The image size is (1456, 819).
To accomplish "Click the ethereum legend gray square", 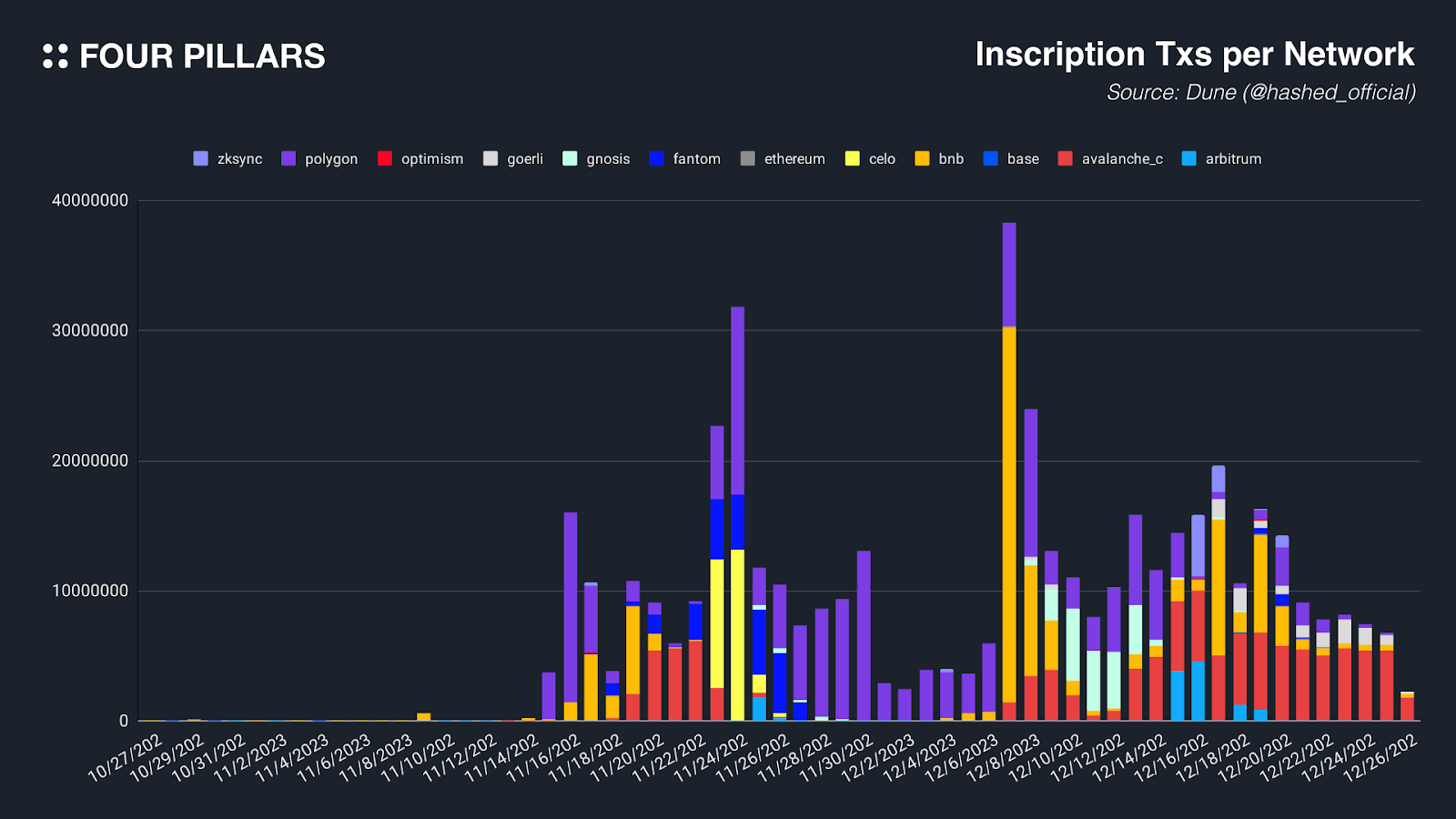I will (748, 158).
